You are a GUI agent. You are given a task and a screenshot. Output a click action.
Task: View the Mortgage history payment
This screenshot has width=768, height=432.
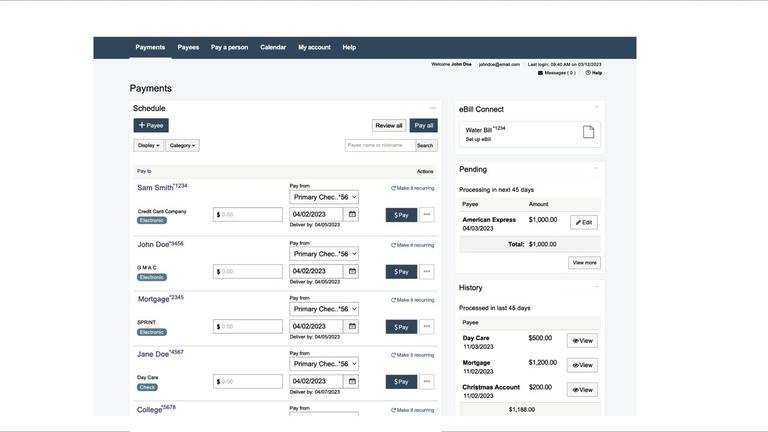582,365
